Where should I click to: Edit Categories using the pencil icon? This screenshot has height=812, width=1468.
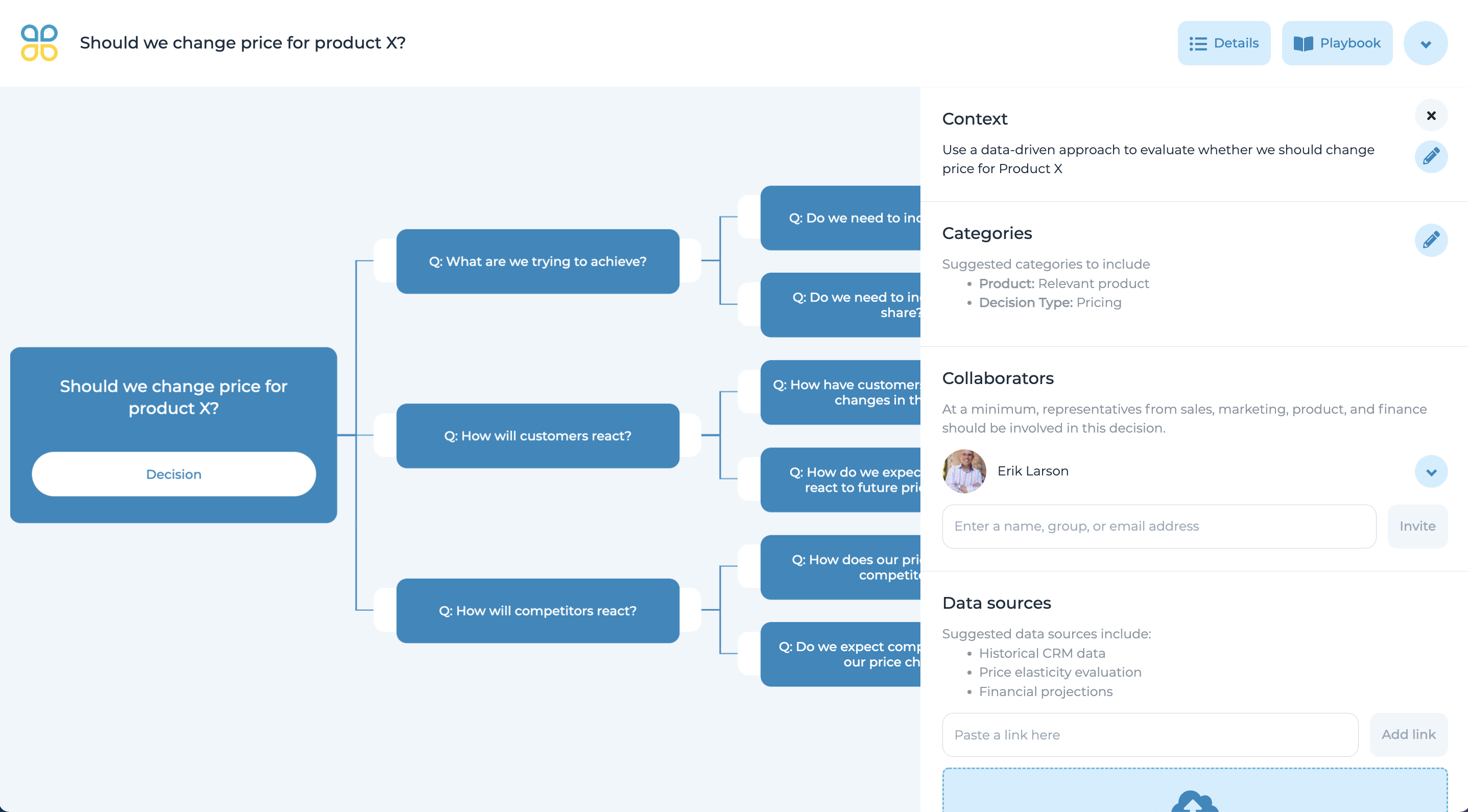(x=1430, y=240)
